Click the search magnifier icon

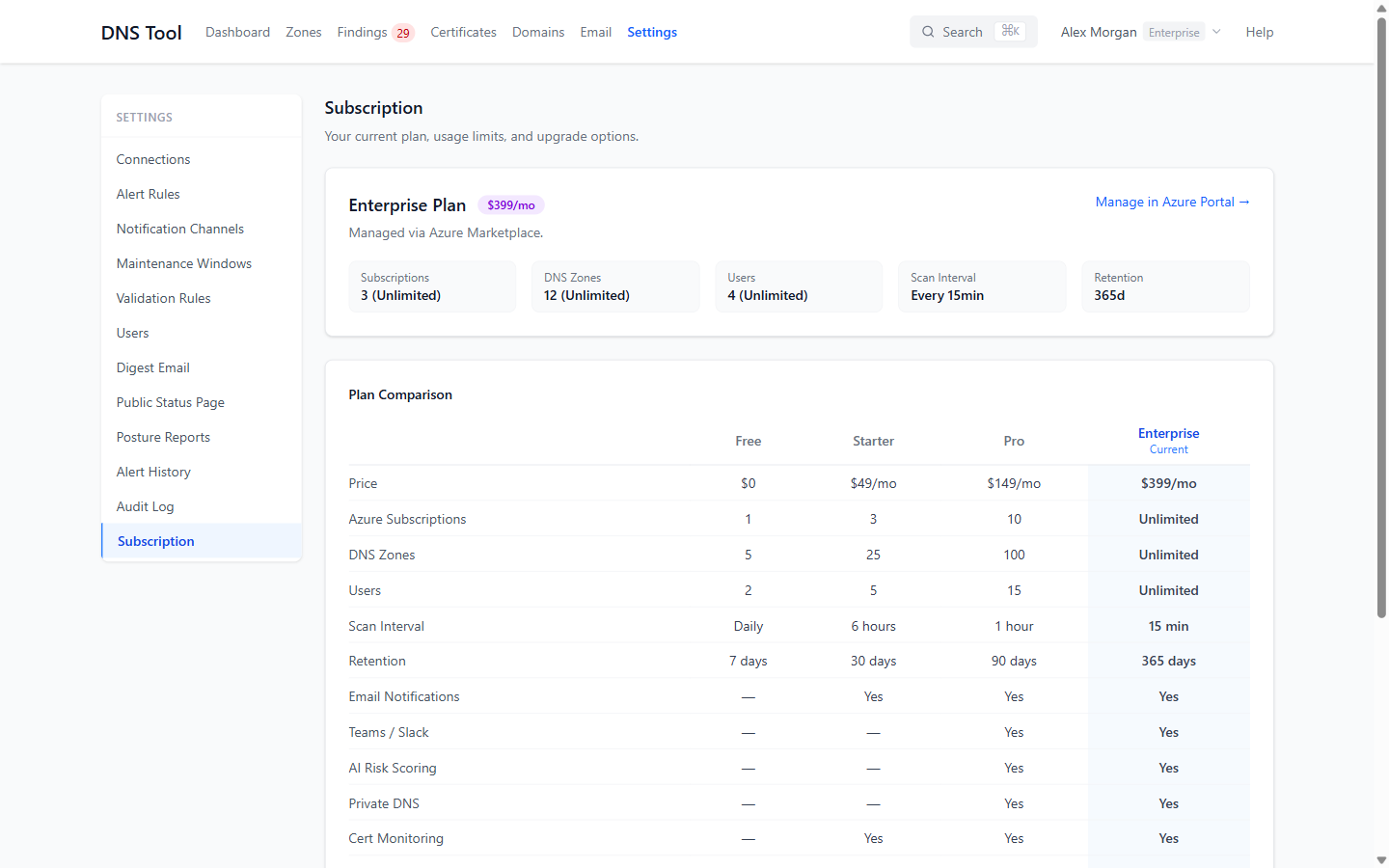coord(928,32)
